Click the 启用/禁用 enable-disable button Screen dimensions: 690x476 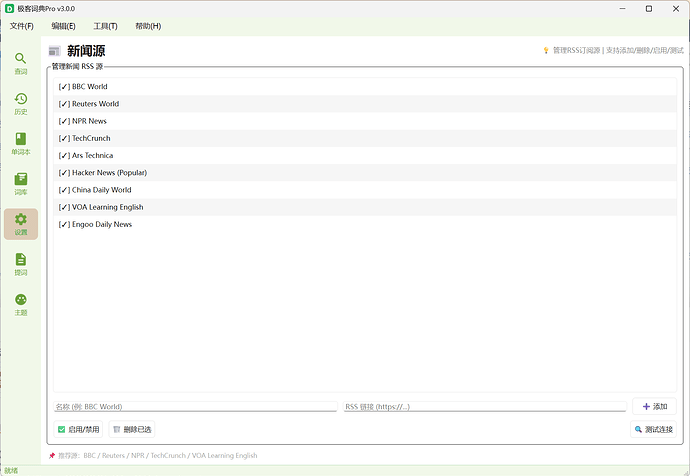[x=78, y=429]
